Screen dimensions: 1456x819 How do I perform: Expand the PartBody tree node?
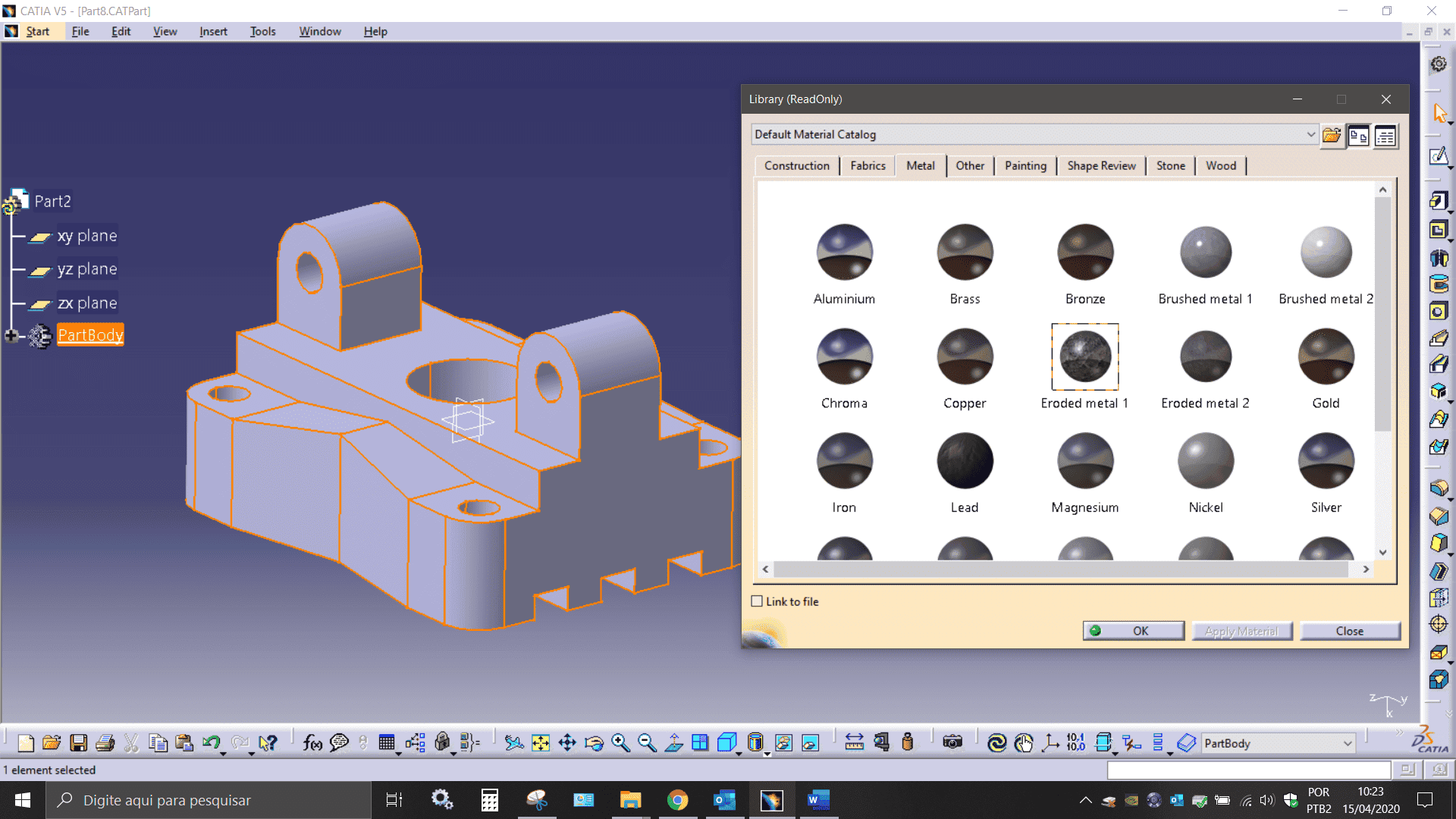11,335
